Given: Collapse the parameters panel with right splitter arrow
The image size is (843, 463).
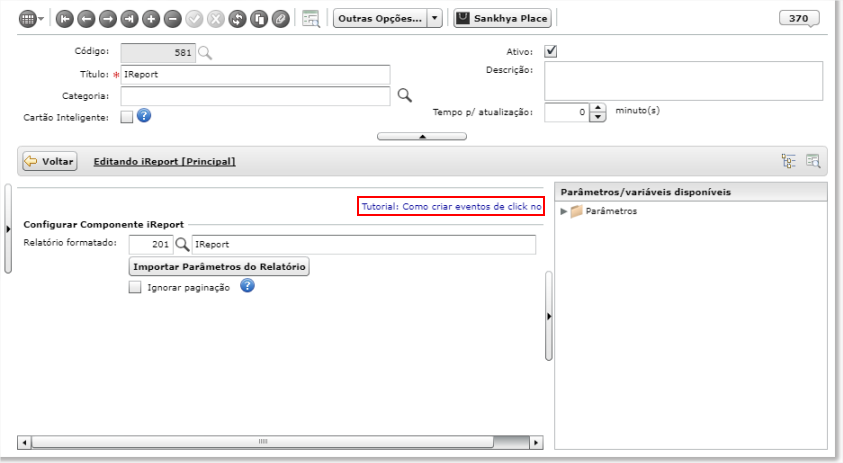Looking at the screenshot, I should [549, 316].
